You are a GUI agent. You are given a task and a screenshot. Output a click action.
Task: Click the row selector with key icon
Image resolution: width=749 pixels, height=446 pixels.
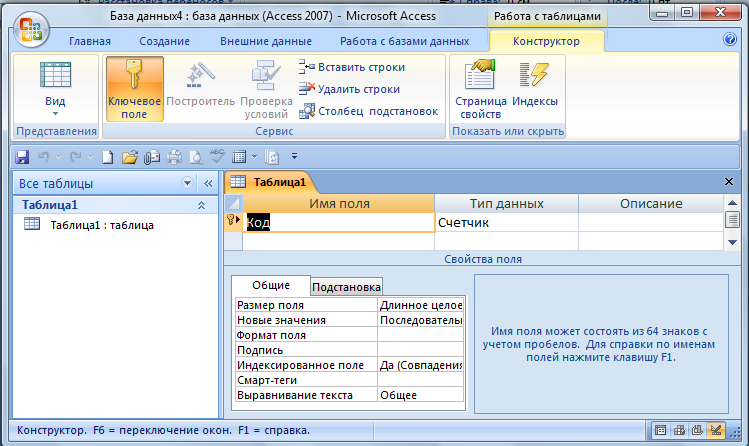click(x=233, y=223)
